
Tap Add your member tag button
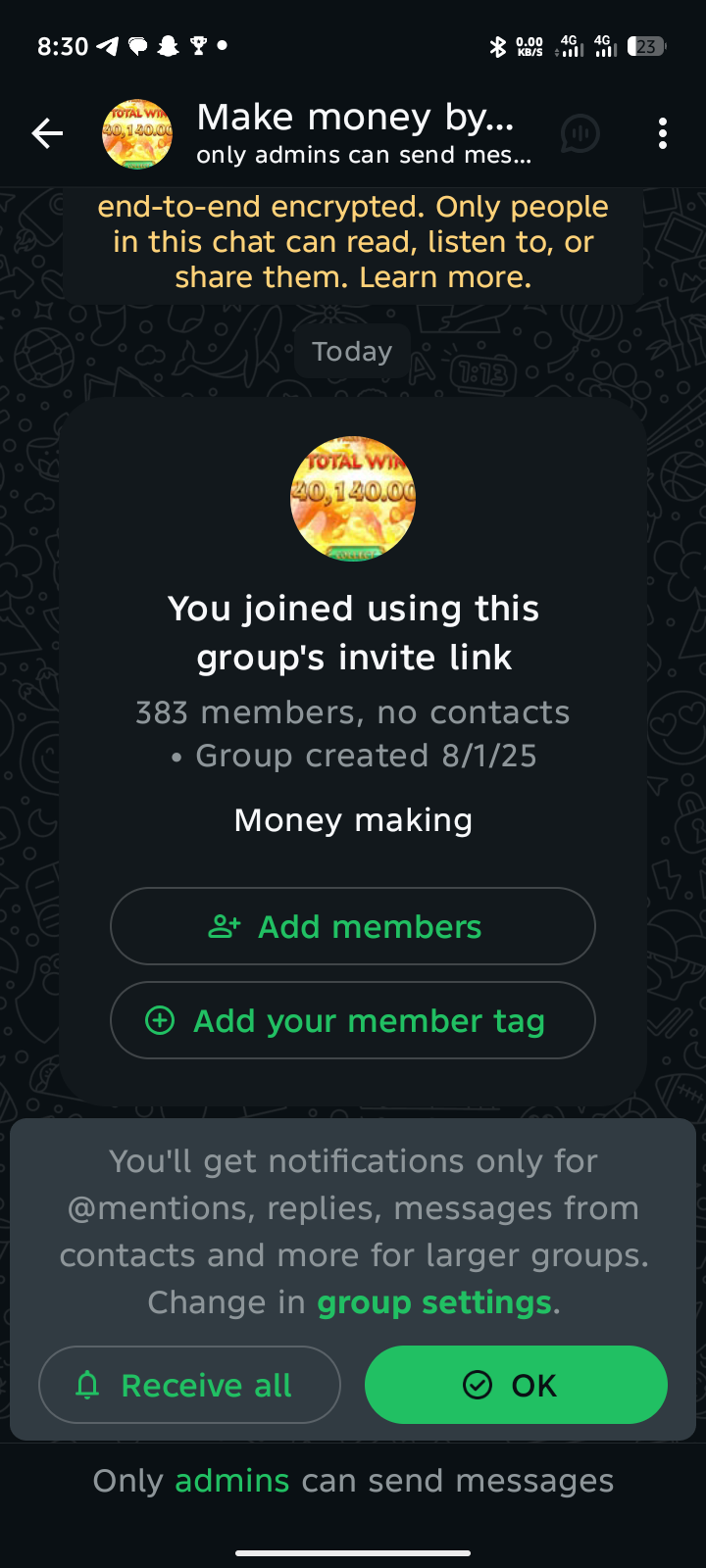tap(353, 1020)
